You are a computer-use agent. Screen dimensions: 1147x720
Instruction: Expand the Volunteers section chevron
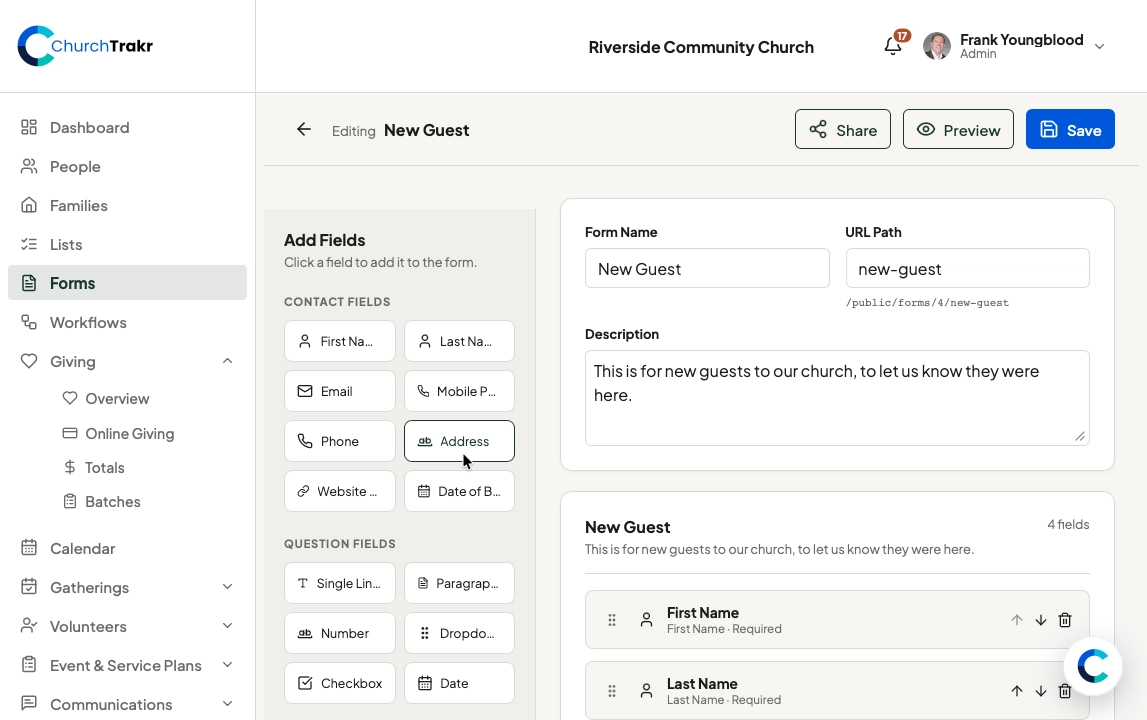(227, 626)
